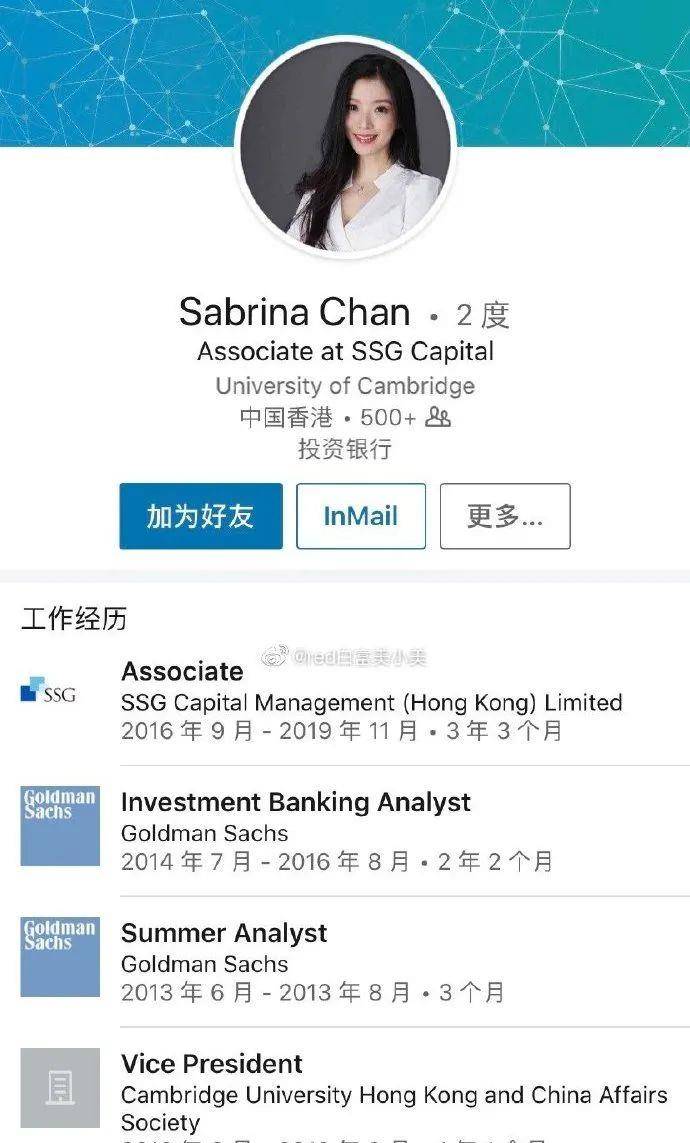Tap the connections people icon near 500+
The image size is (690, 1143).
[x=438, y=418]
